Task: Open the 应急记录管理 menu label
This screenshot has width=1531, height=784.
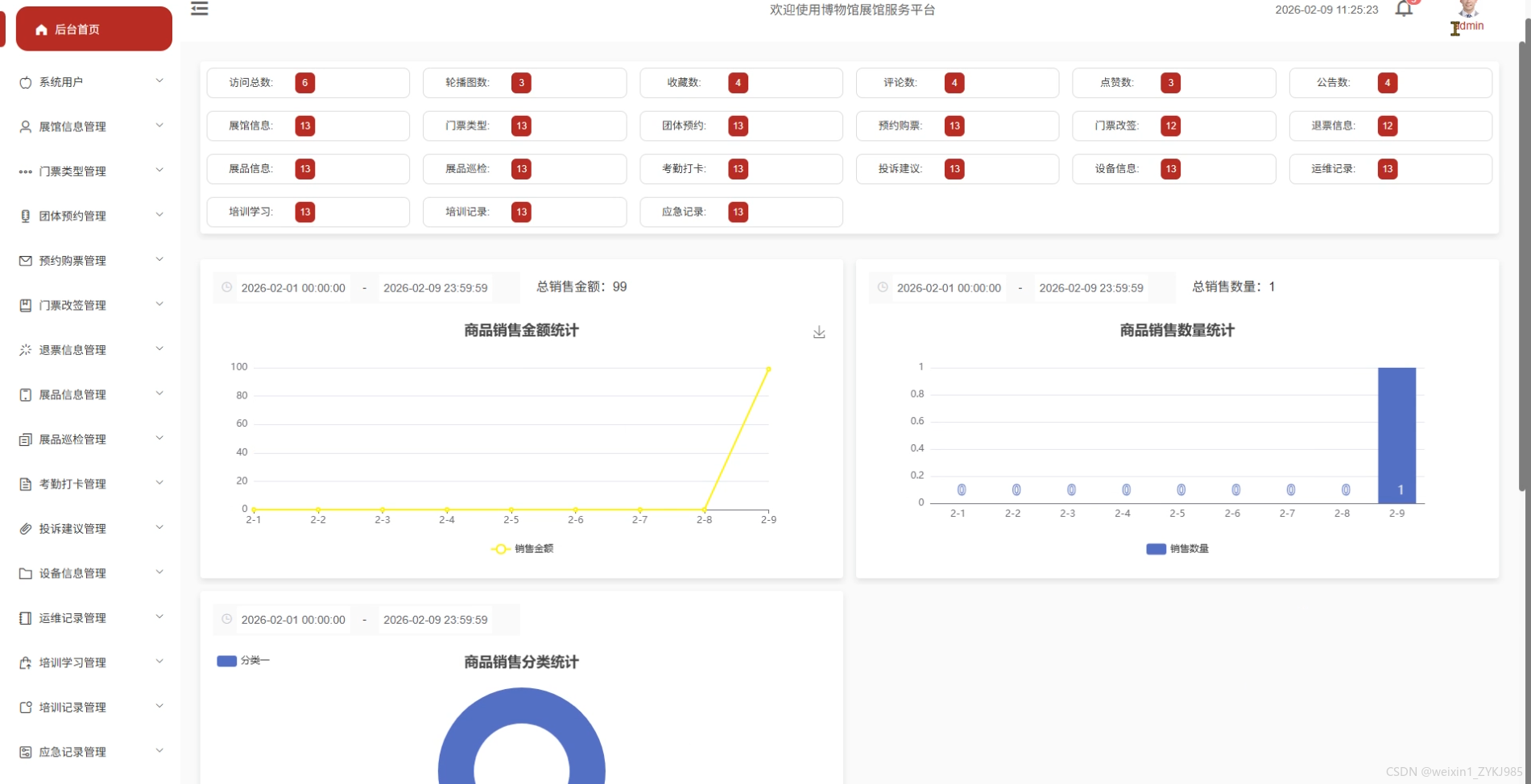Action: tap(72, 752)
